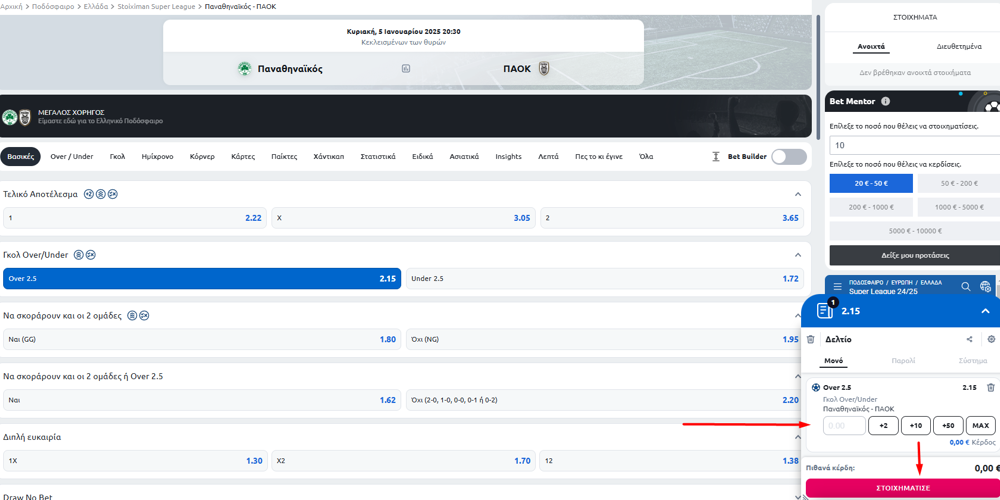1000x500 pixels.
Task: Switch betslip to Παρολί tab
Action: pos(905,360)
